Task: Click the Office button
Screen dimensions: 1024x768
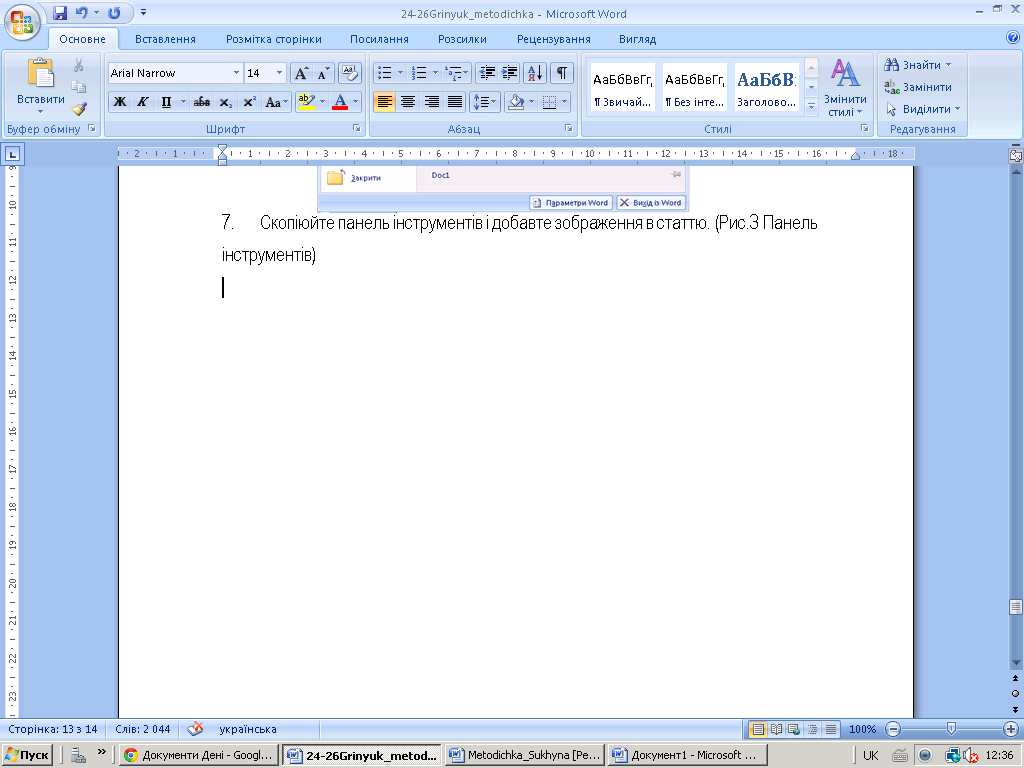Action: 22,22
